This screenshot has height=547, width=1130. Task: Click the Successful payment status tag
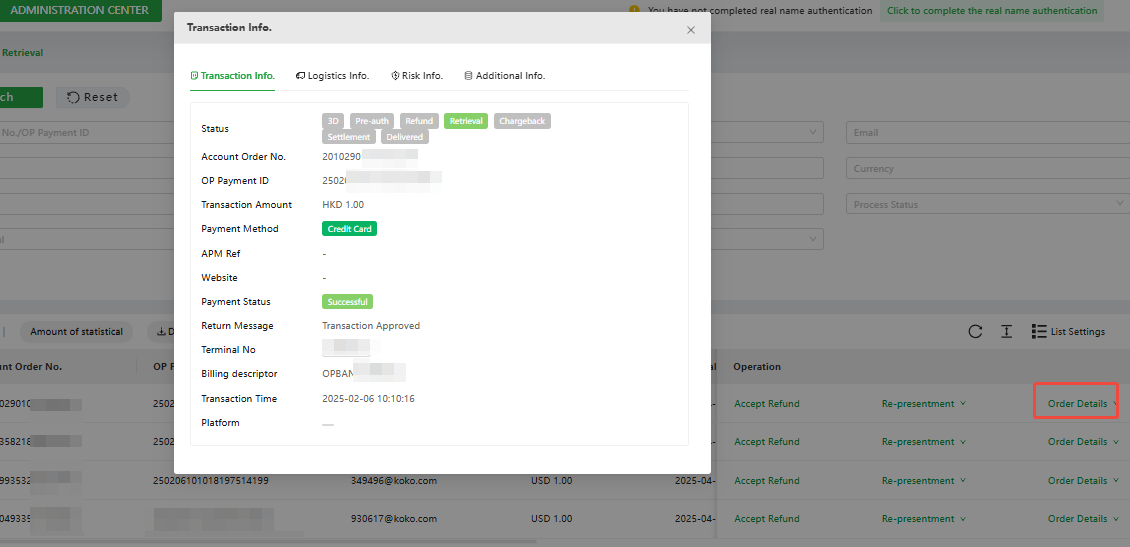pyautogui.click(x=347, y=302)
